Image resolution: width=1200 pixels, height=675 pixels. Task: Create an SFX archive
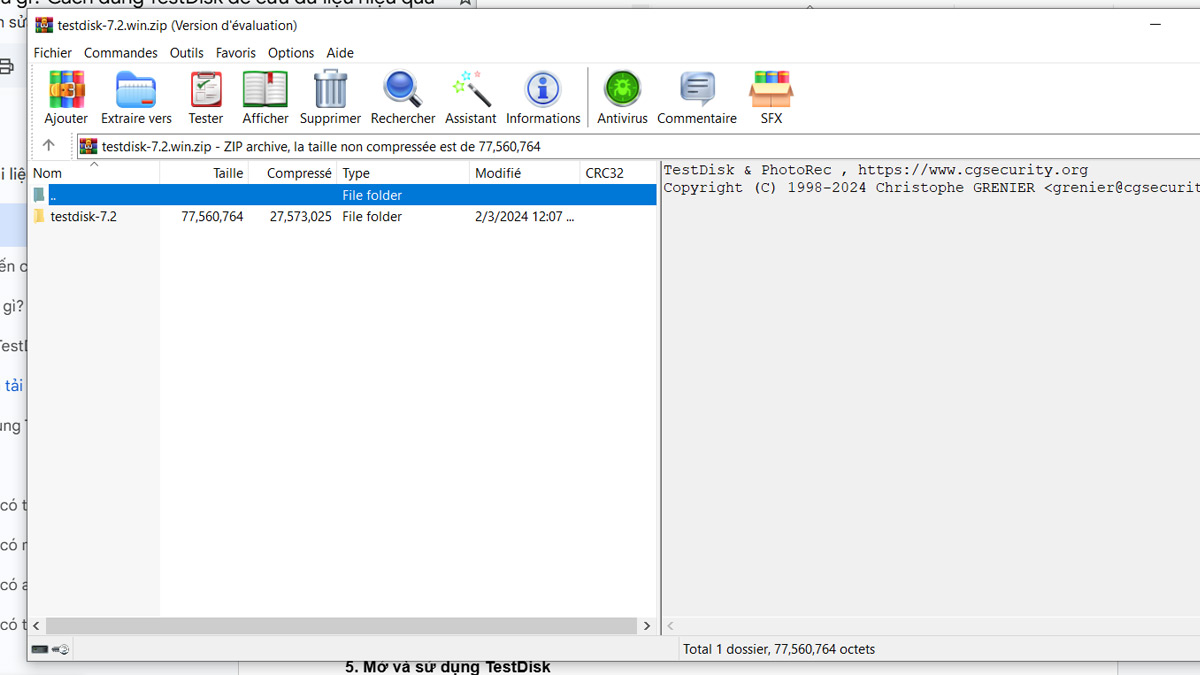click(771, 97)
